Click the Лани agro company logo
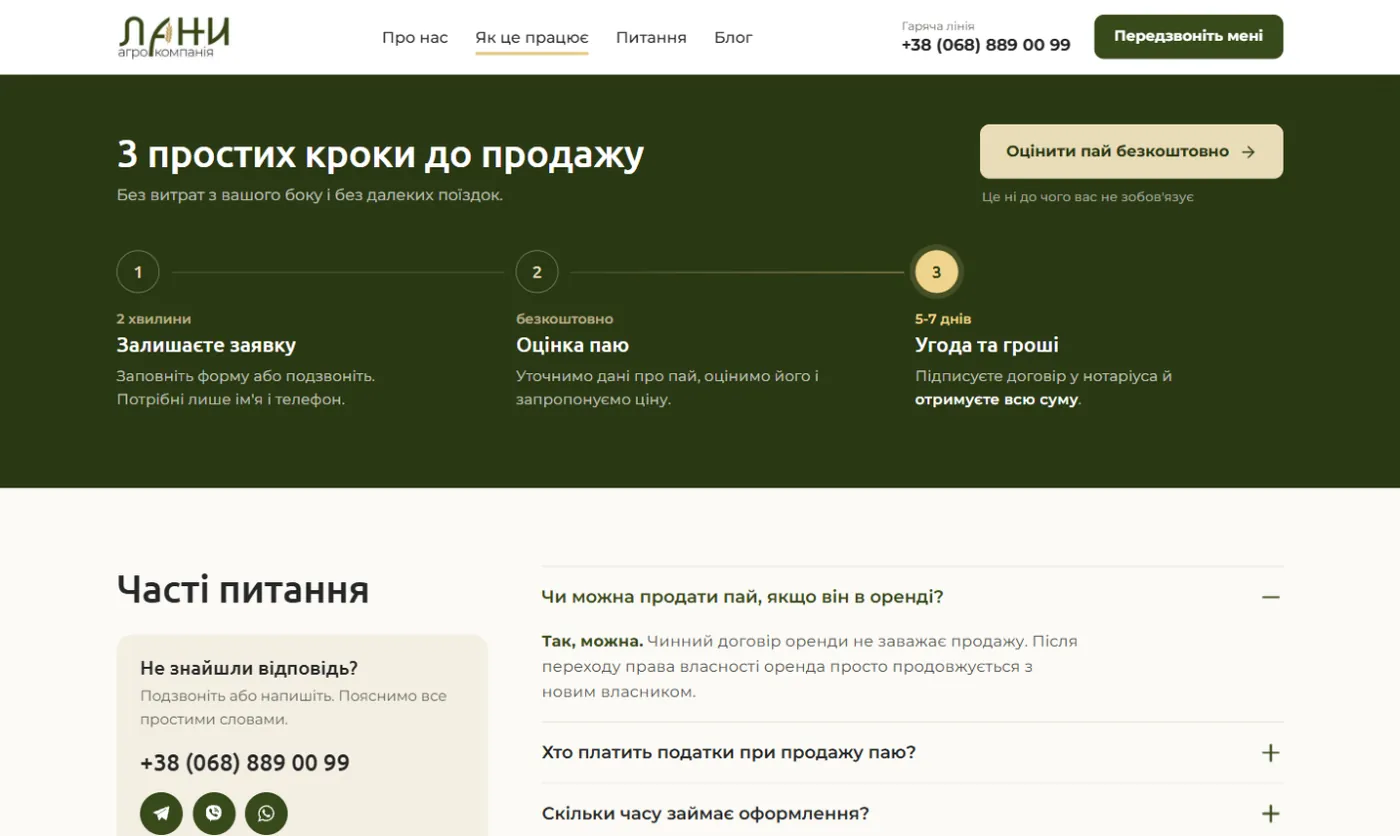 [174, 37]
